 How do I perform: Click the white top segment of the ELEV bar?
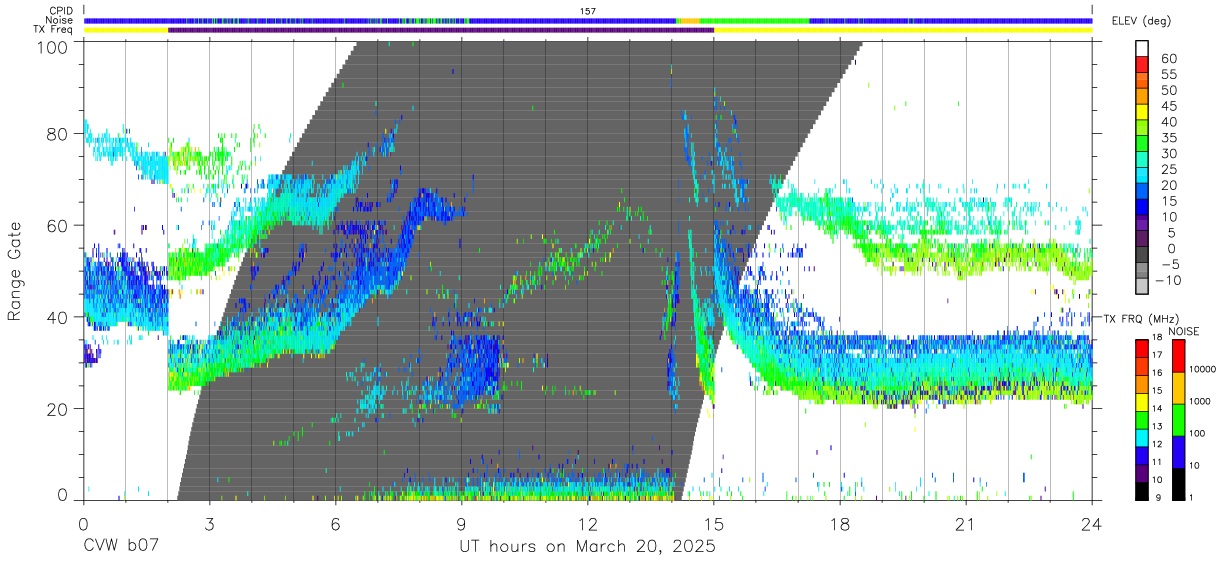[1142, 50]
